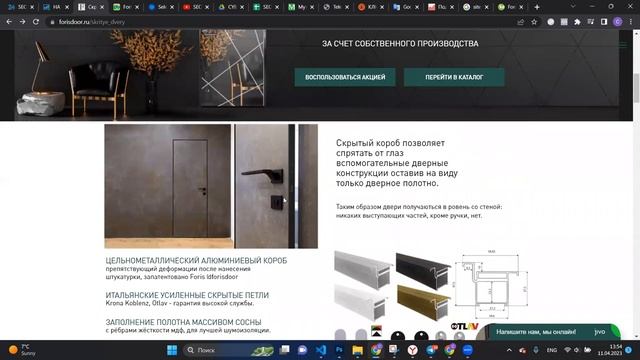640x360 pixels.
Task: Open Yandex Browser from the taskbar
Action: (x=413, y=350)
